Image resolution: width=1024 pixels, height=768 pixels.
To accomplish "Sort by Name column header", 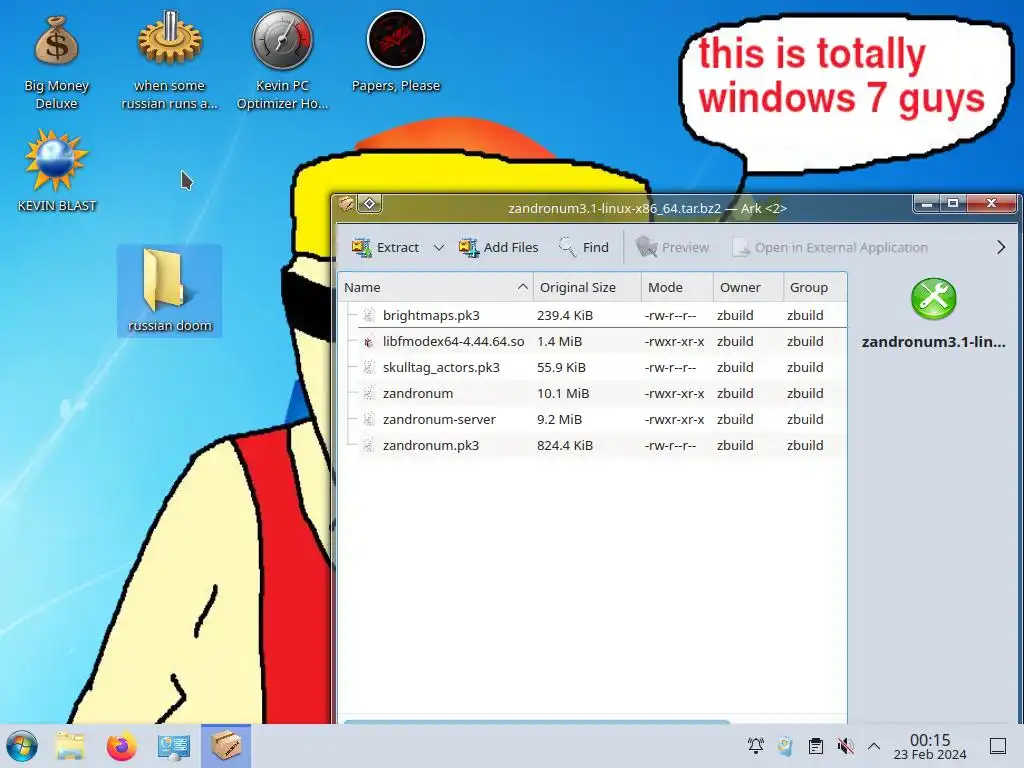I will 436,287.
